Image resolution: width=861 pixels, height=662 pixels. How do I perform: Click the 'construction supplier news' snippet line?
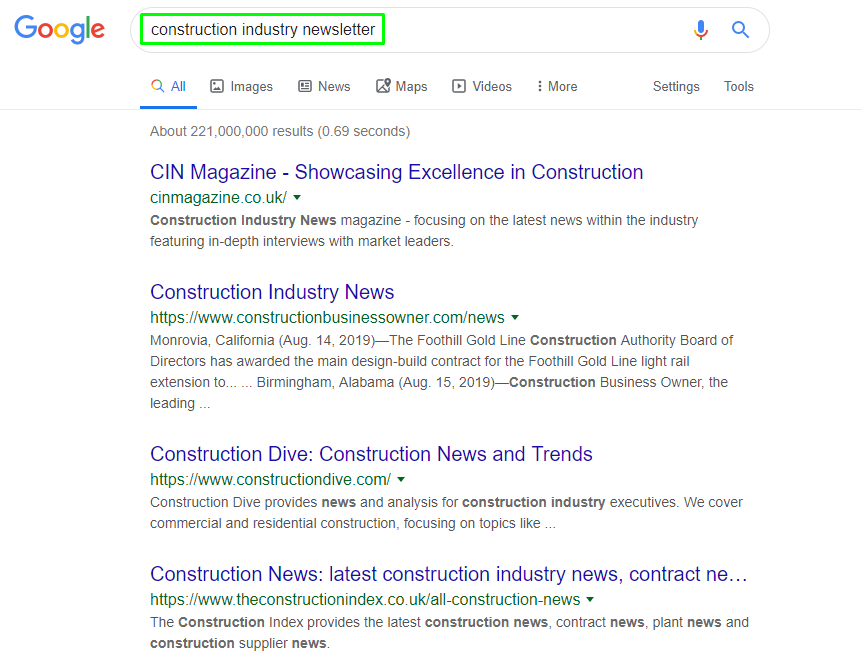tap(240, 643)
